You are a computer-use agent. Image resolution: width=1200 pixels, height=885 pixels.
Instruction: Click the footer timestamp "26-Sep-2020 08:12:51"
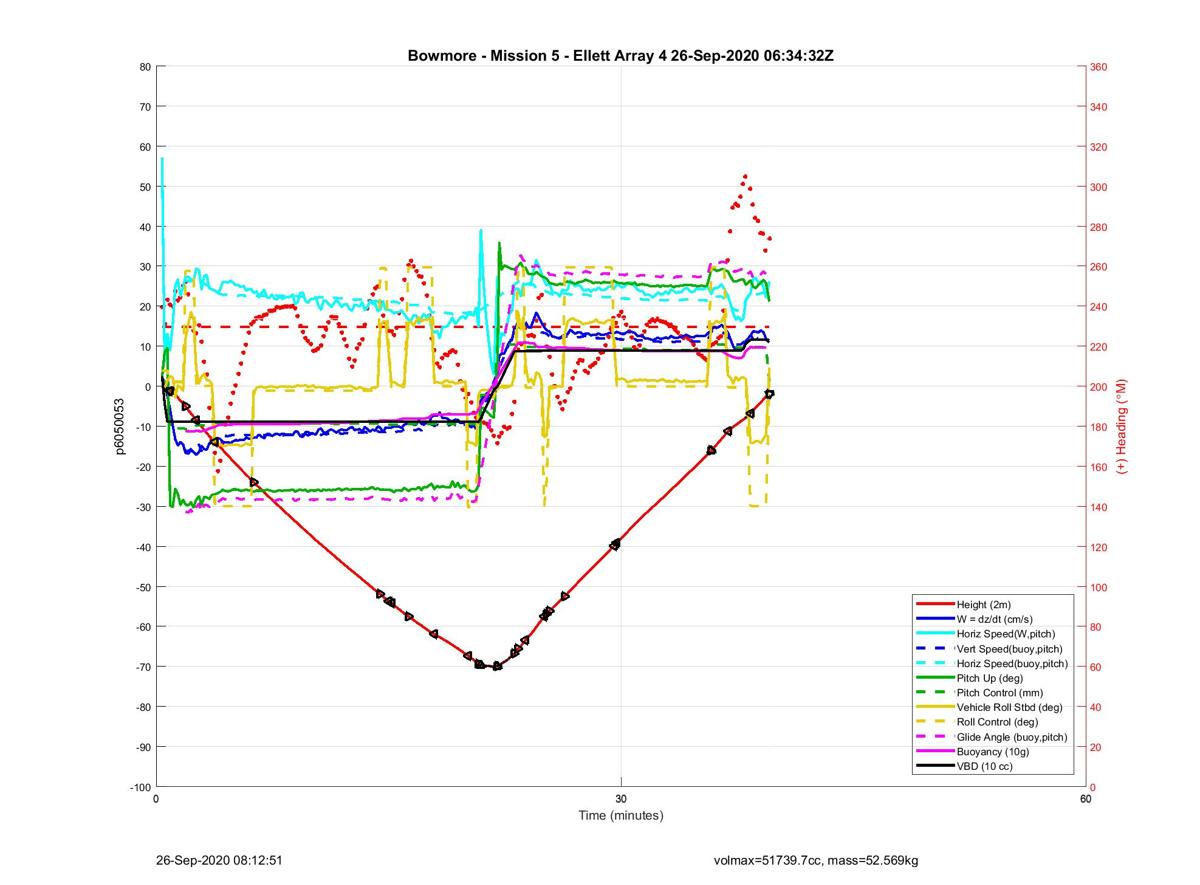(220, 860)
